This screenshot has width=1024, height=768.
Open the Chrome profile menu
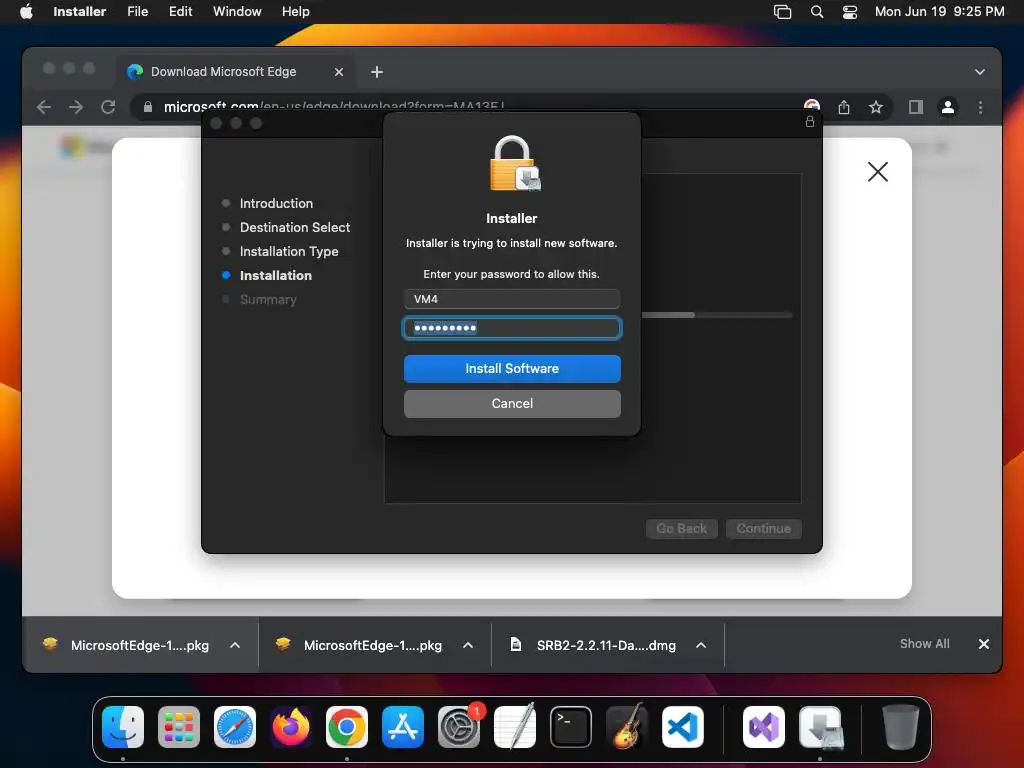point(948,107)
